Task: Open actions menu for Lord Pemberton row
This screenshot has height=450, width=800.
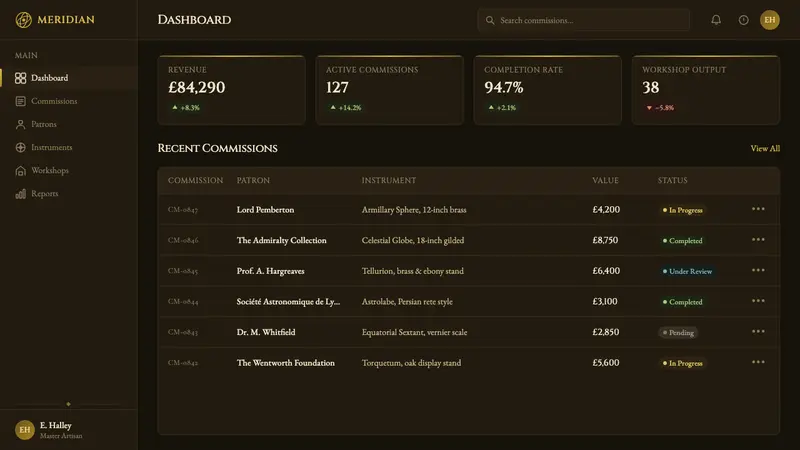Action: click(758, 209)
